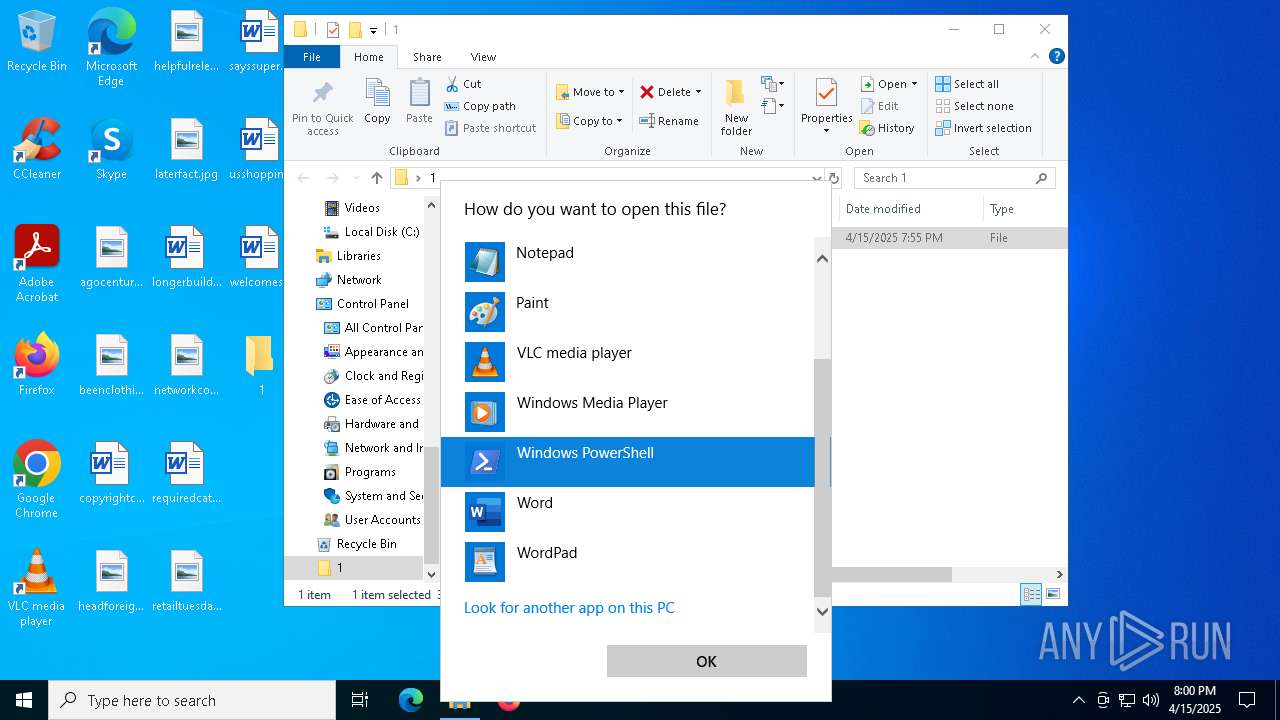Collapse the ribbon with chevron
1280x720 pixels.
(1035, 57)
